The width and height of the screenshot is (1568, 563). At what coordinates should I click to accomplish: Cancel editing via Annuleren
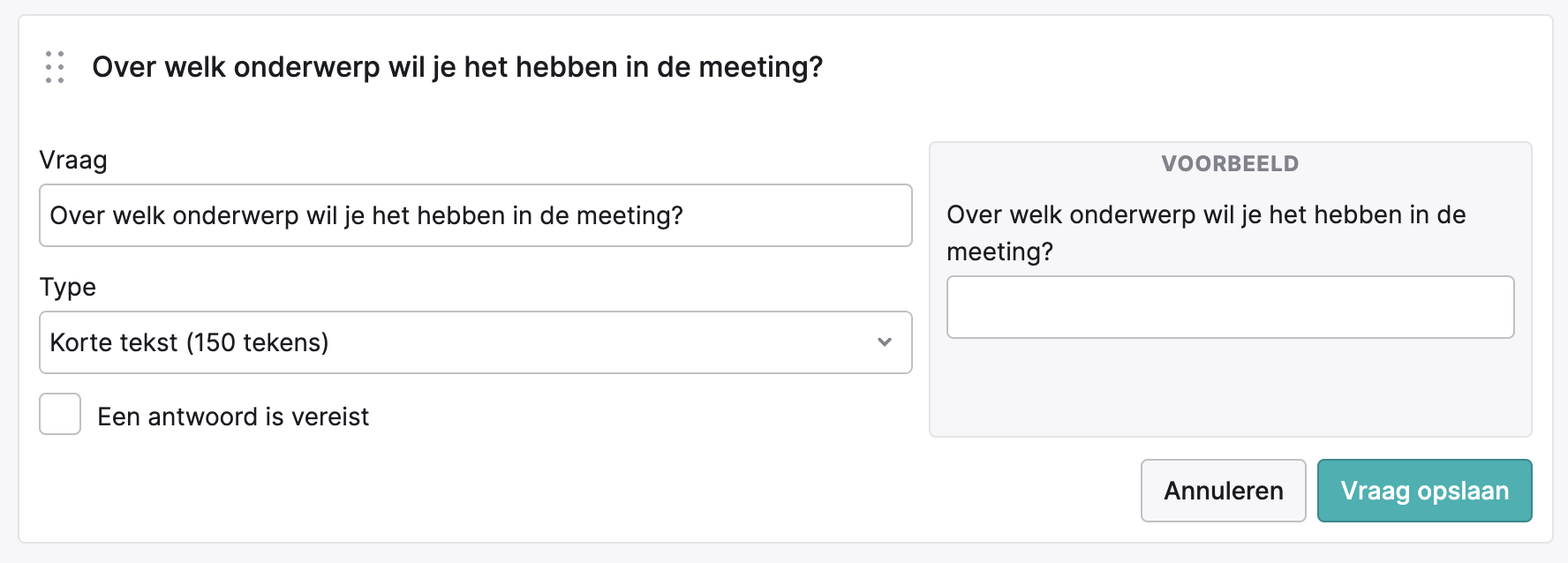click(x=1223, y=491)
